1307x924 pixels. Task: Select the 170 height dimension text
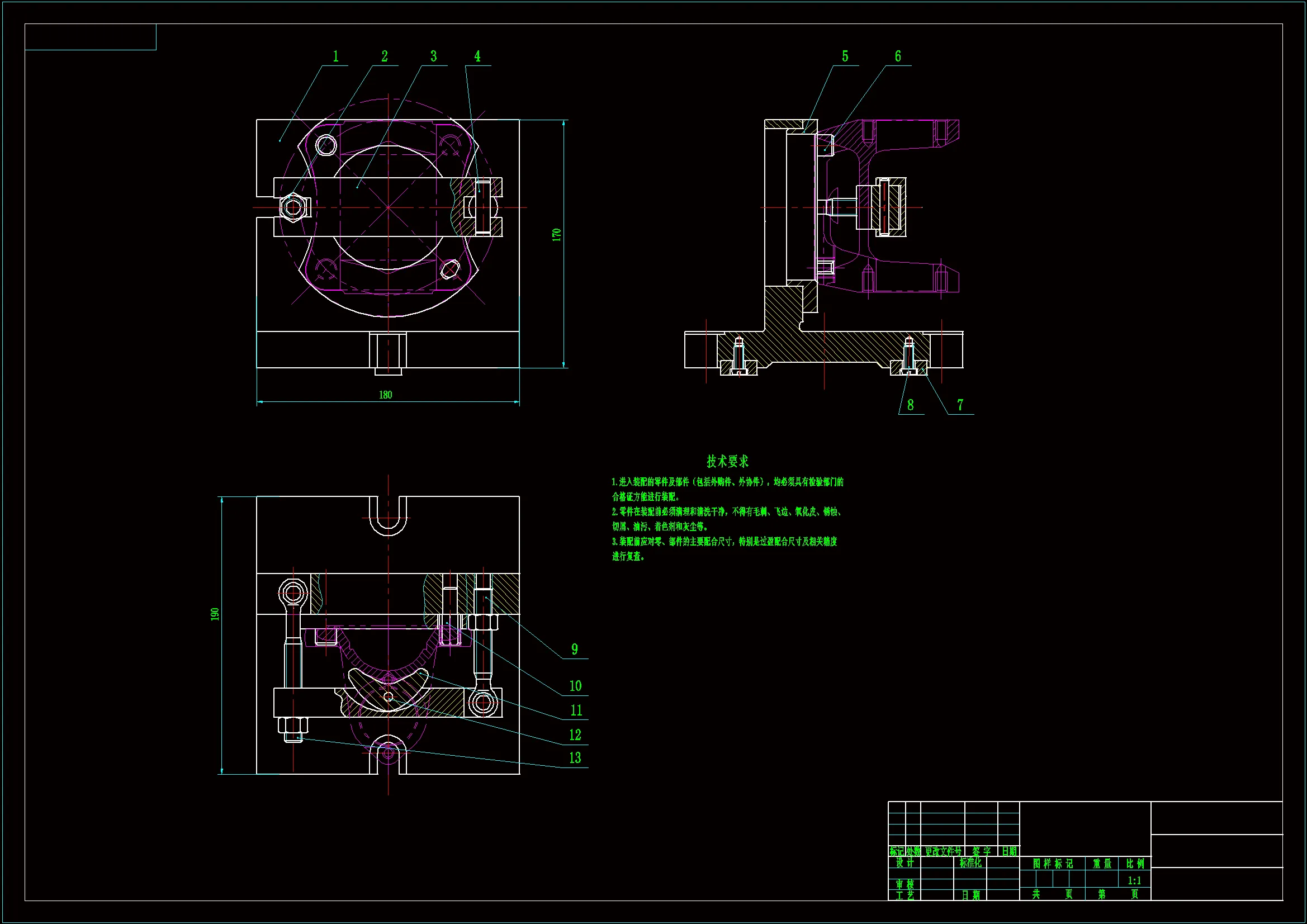coord(557,235)
